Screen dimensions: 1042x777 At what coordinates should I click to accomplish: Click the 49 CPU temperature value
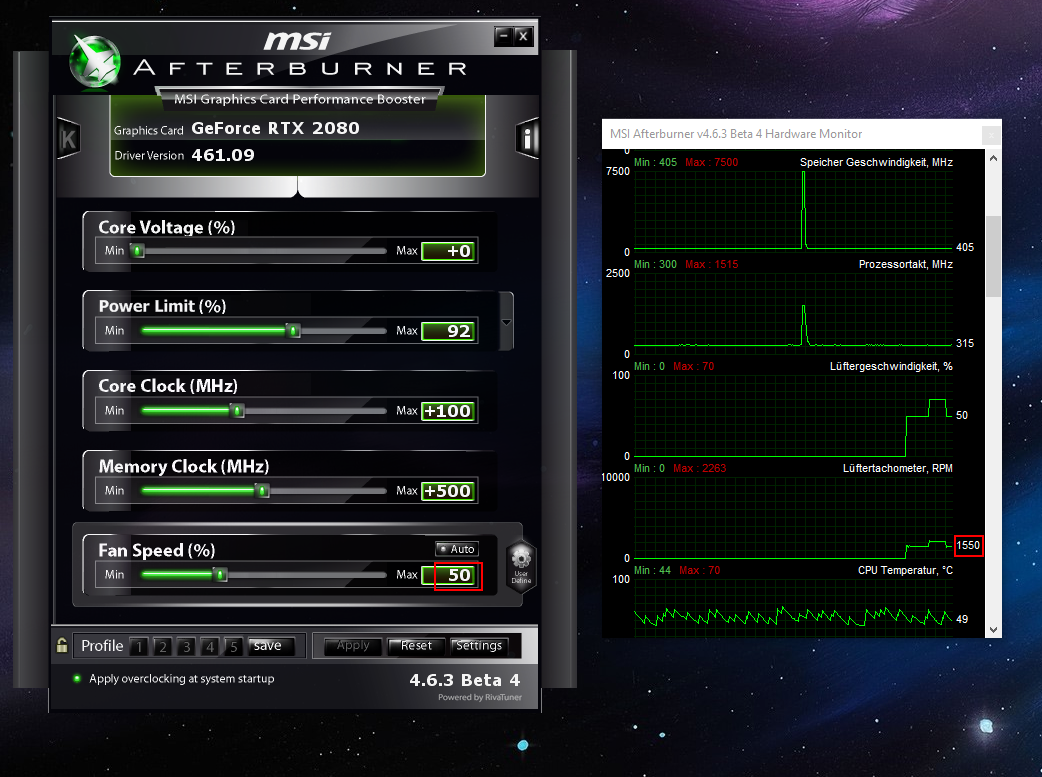click(x=962, y=619)
